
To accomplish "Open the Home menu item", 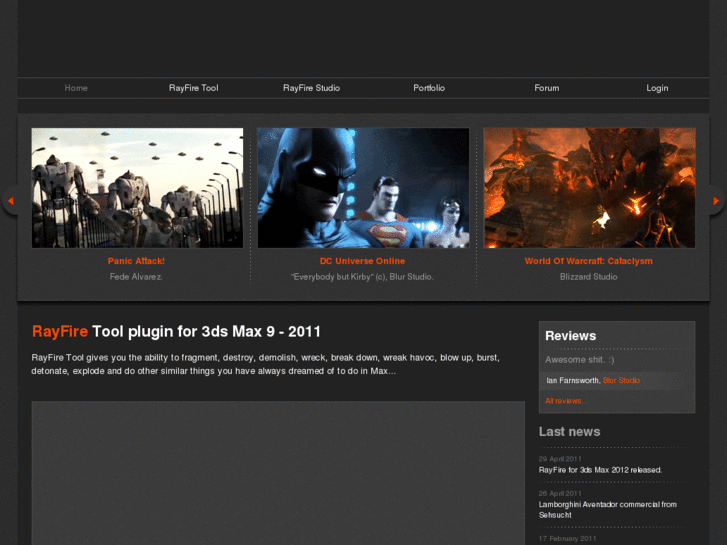I will click(76, 88).
